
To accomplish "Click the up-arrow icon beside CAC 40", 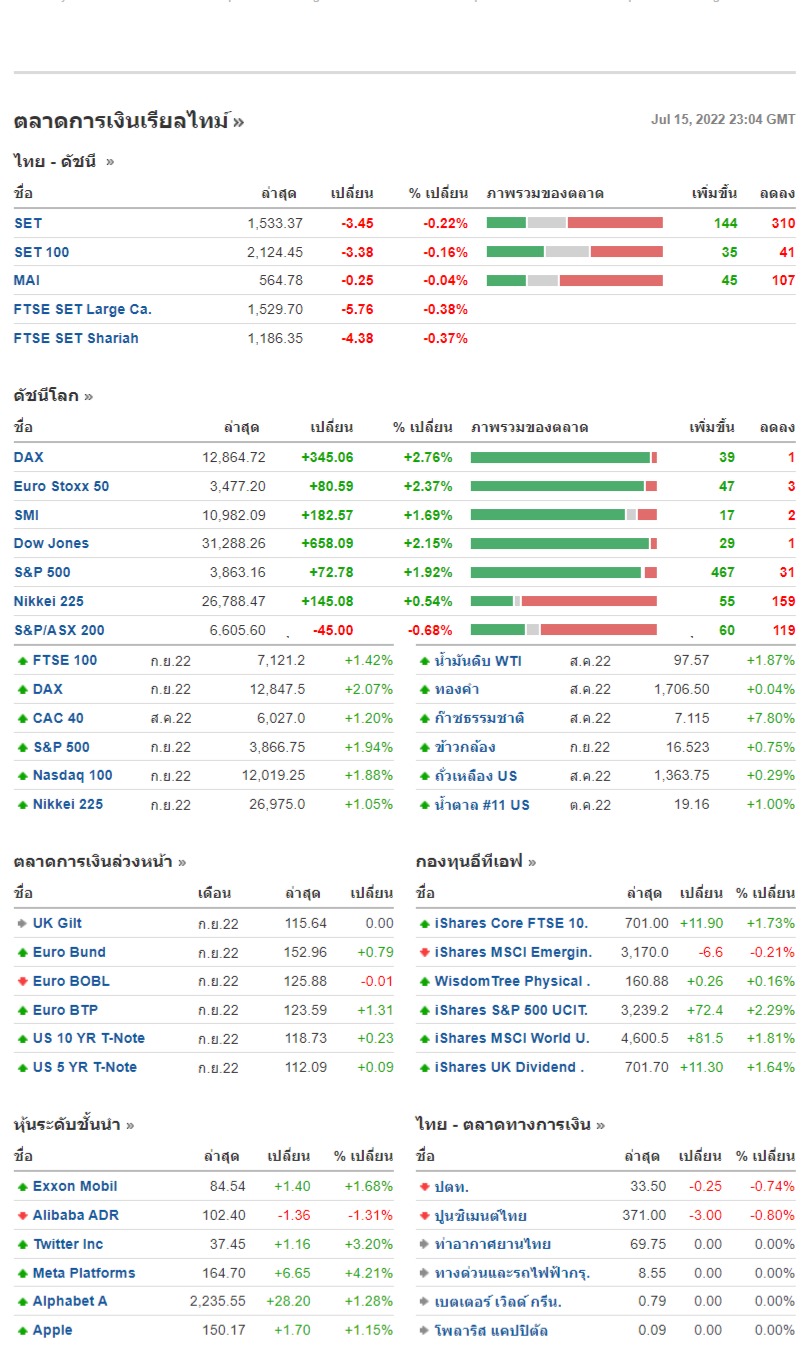I will pyautogui.click(x=23, y=718).
